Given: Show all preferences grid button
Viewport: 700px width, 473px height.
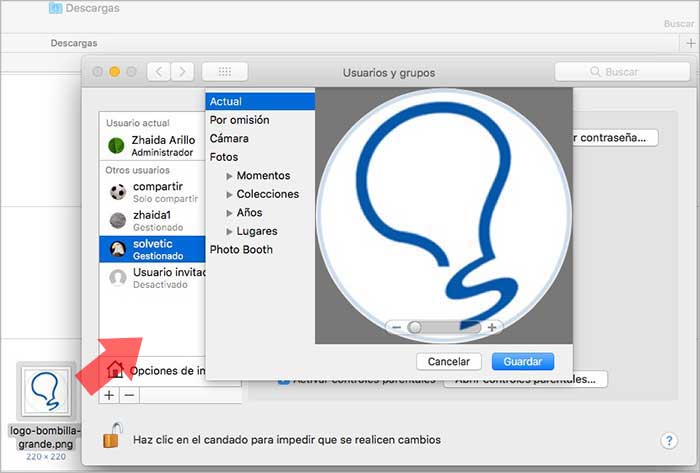Looking at the screenshot, I should pyautogui.click(x=225, y=72).
